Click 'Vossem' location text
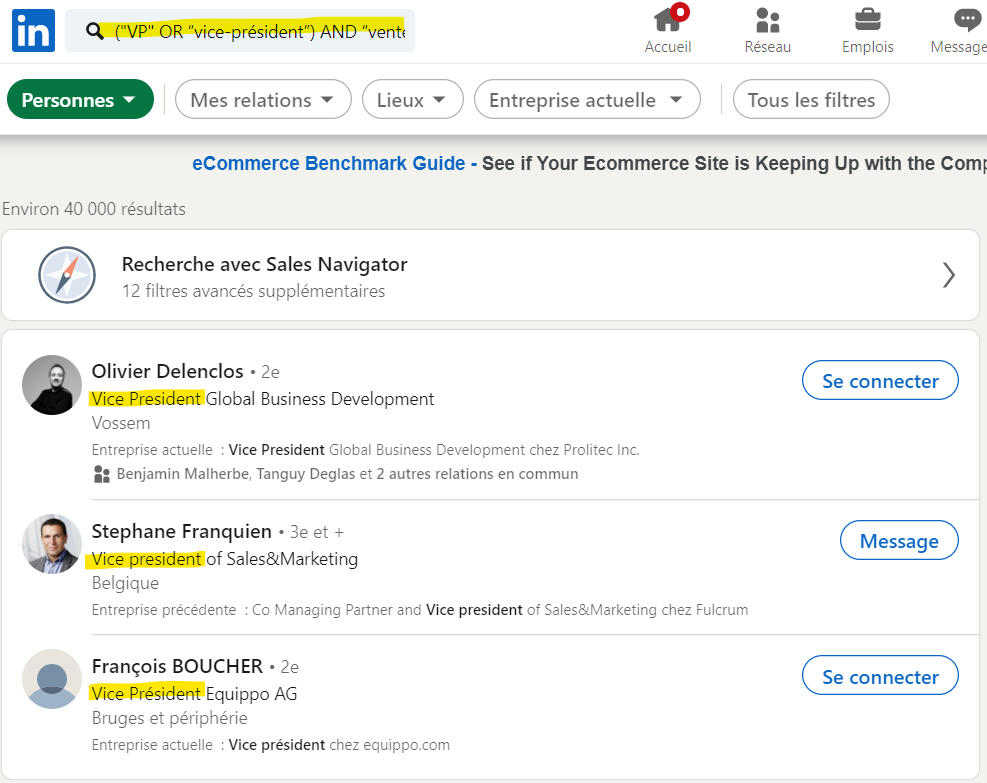 pos(121,423)
